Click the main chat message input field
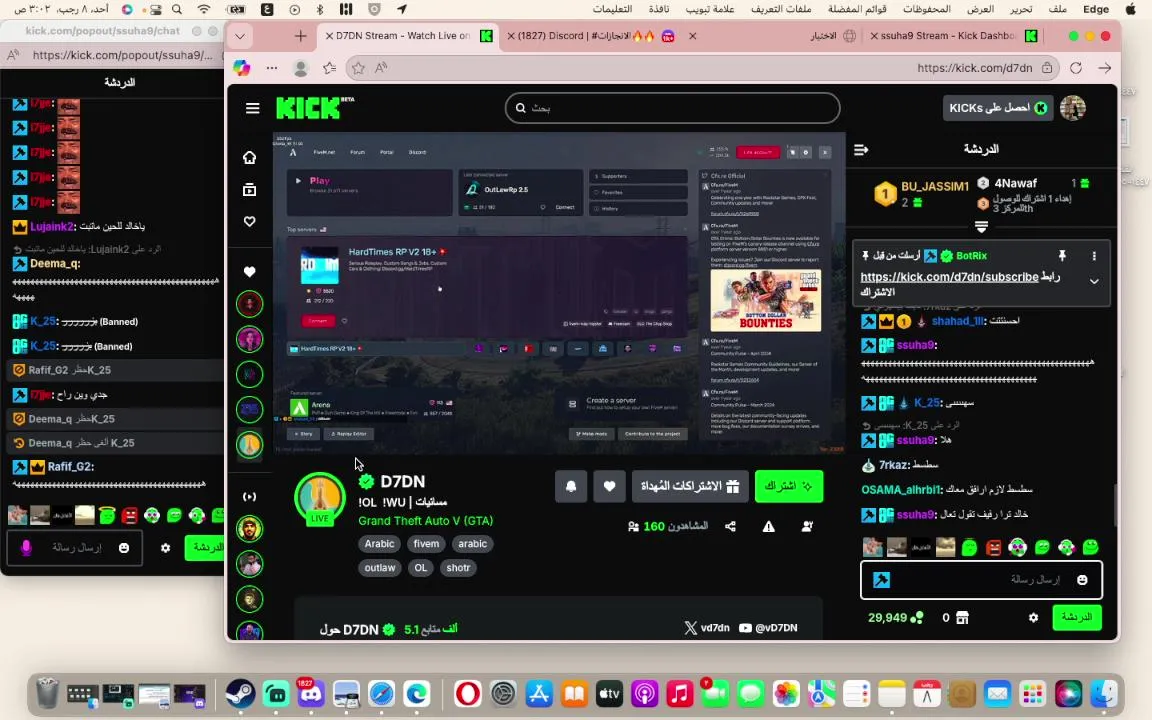Image resolution: width=1152 pixels, height=720 pixels. [x=981, y=580]
